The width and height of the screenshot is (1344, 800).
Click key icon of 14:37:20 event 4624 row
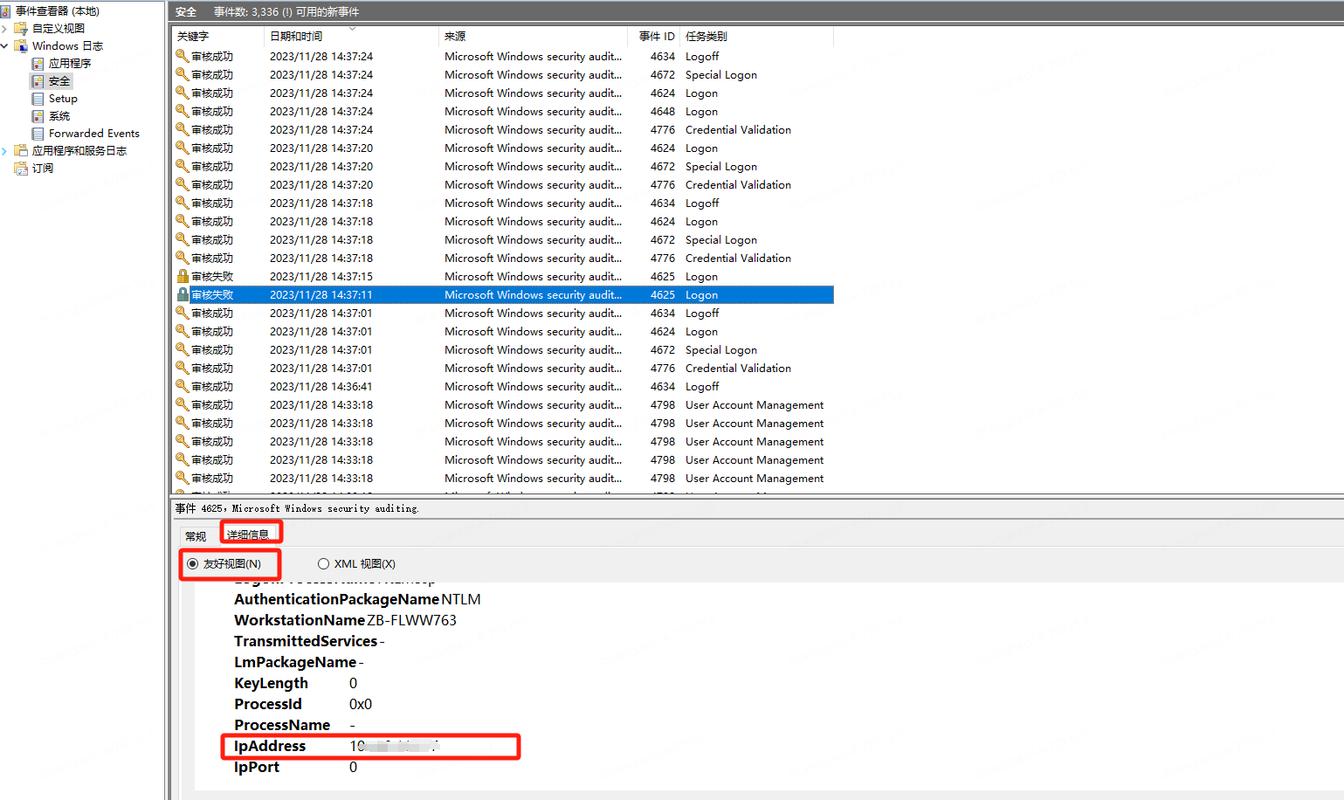182,148
